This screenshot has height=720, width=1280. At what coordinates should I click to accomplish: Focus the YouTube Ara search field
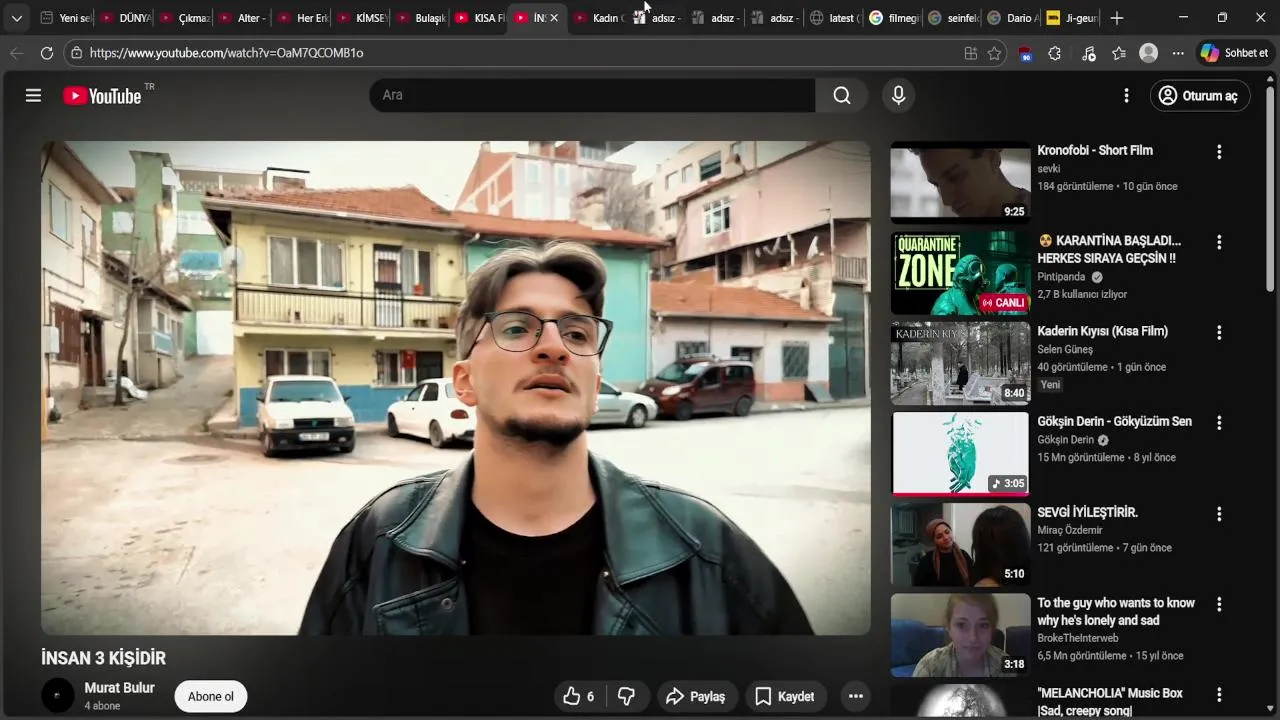(x=592, y=95)
